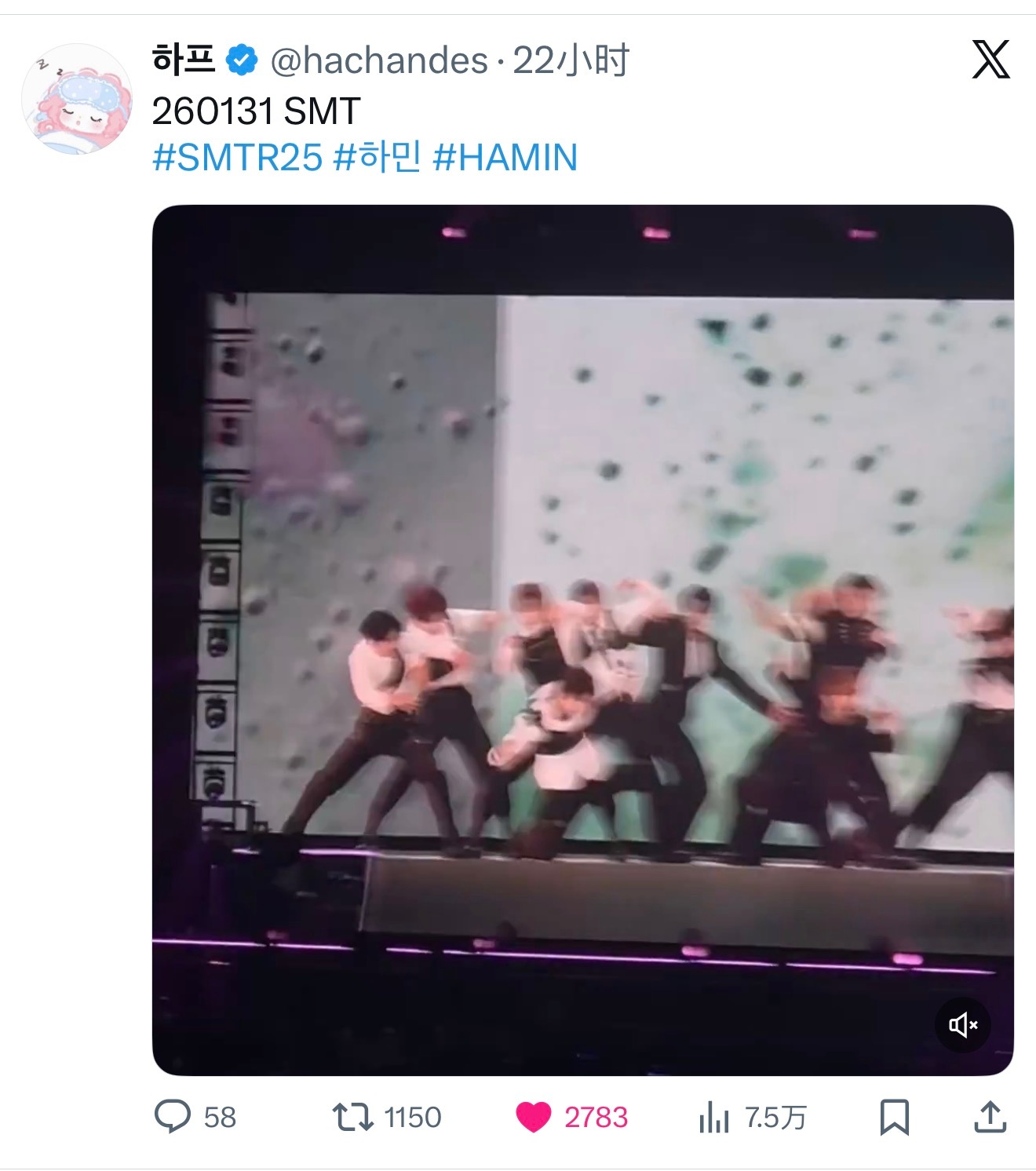The height and width of the screenshot is (1171, 1036).
Task: Open the 22小时 timestamp link
Action: coord(571,60)
